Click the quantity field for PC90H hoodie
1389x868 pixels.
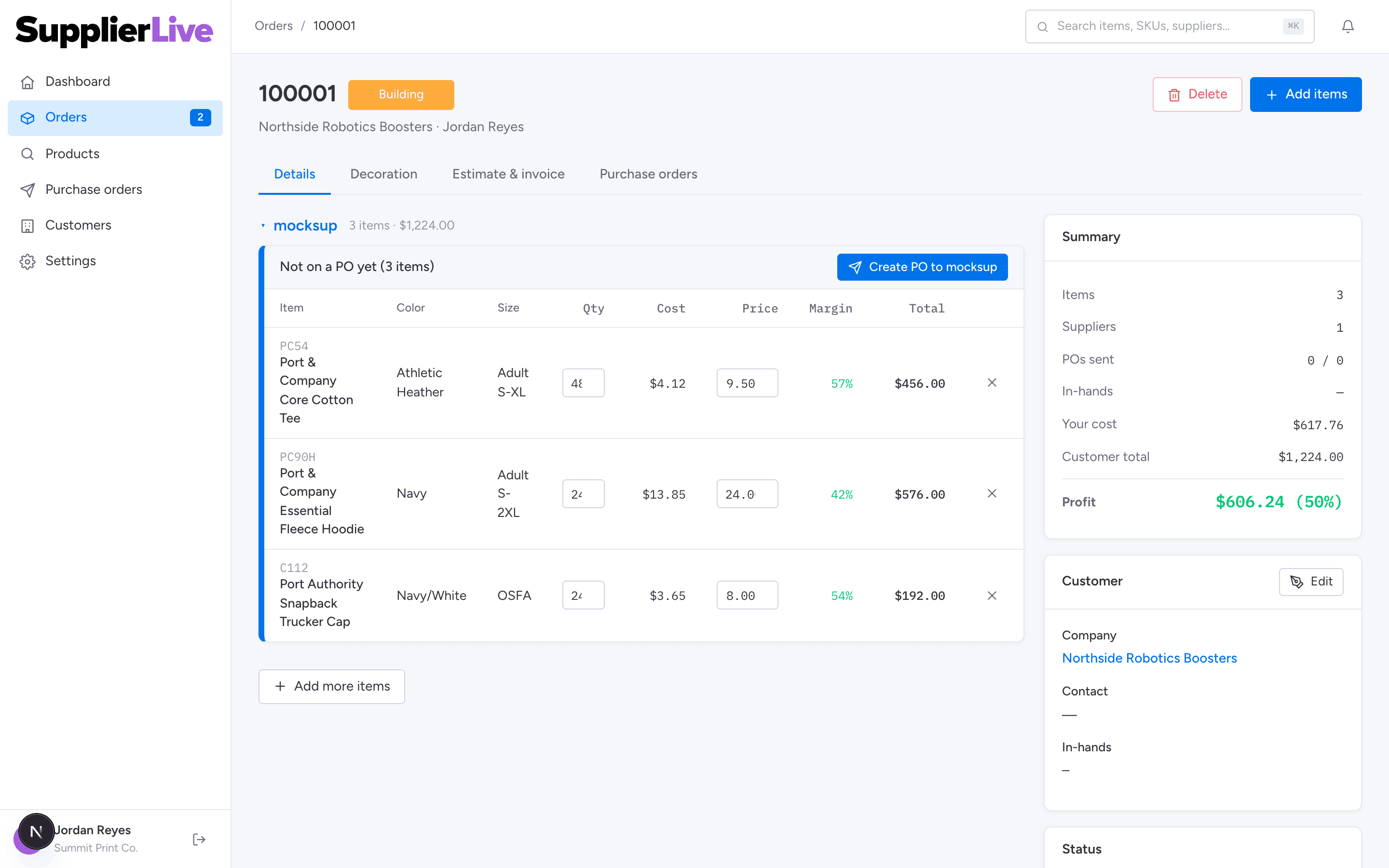583,494
